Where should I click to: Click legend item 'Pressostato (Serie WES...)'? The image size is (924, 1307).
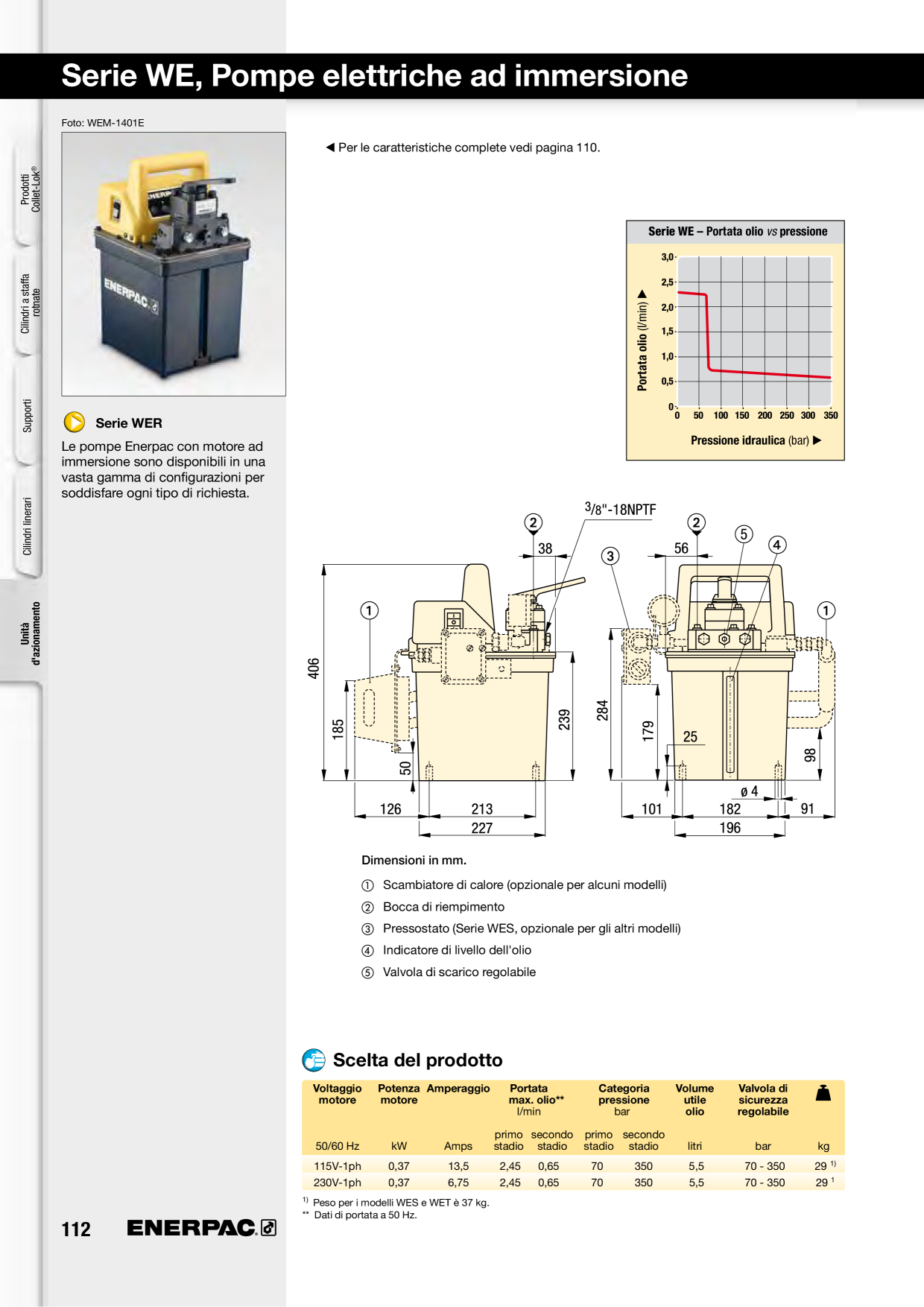[531, 928]
